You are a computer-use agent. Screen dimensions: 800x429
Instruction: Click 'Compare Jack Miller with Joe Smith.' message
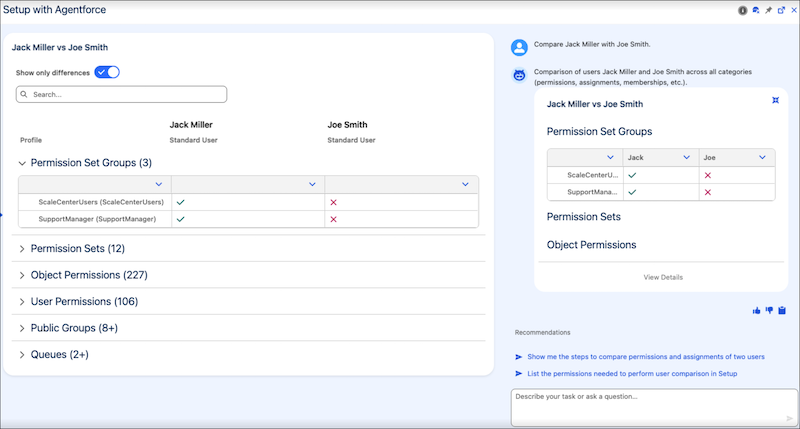[x=592, y=44]
